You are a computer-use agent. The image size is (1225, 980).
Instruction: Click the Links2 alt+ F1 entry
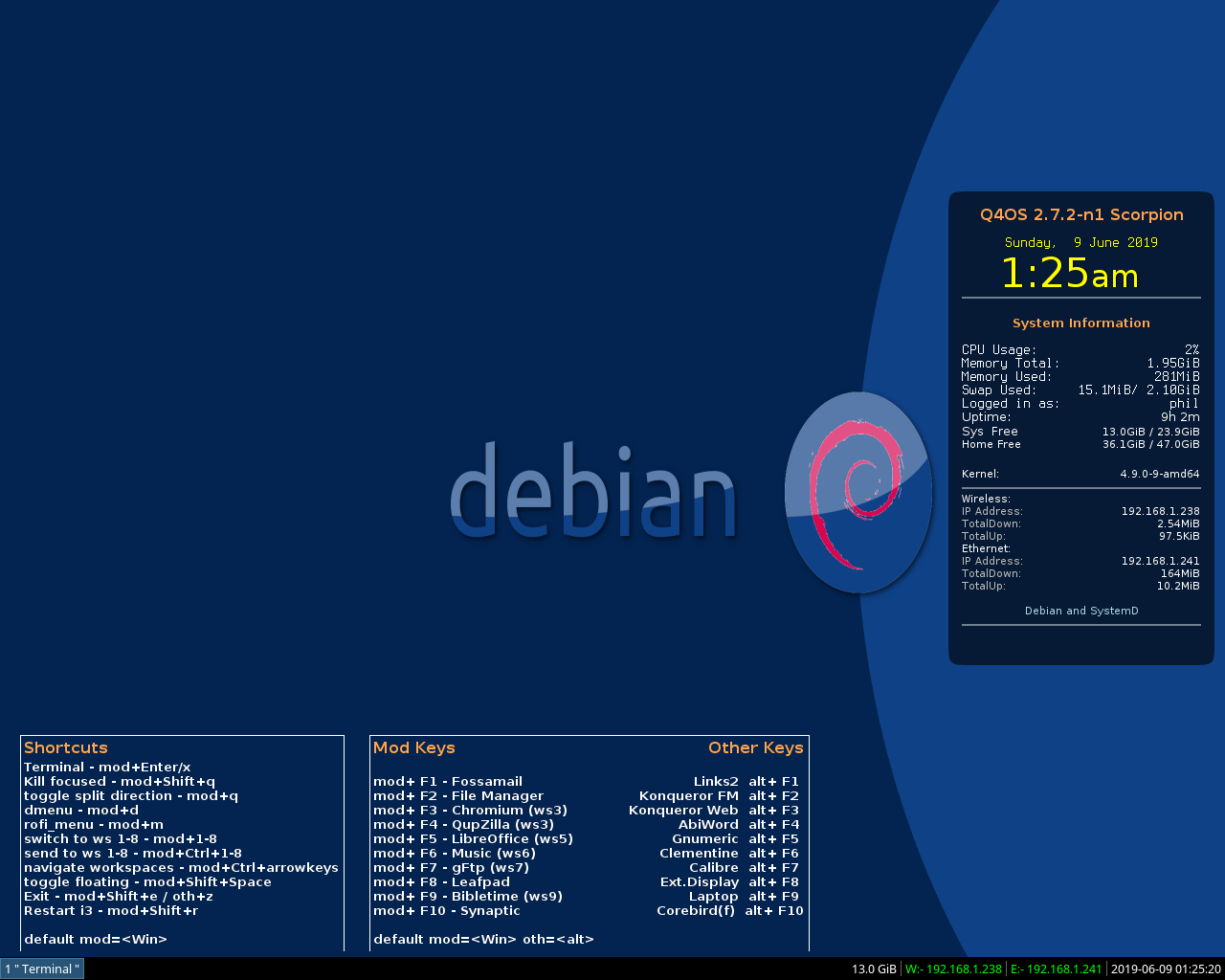(x=746, y=782)
